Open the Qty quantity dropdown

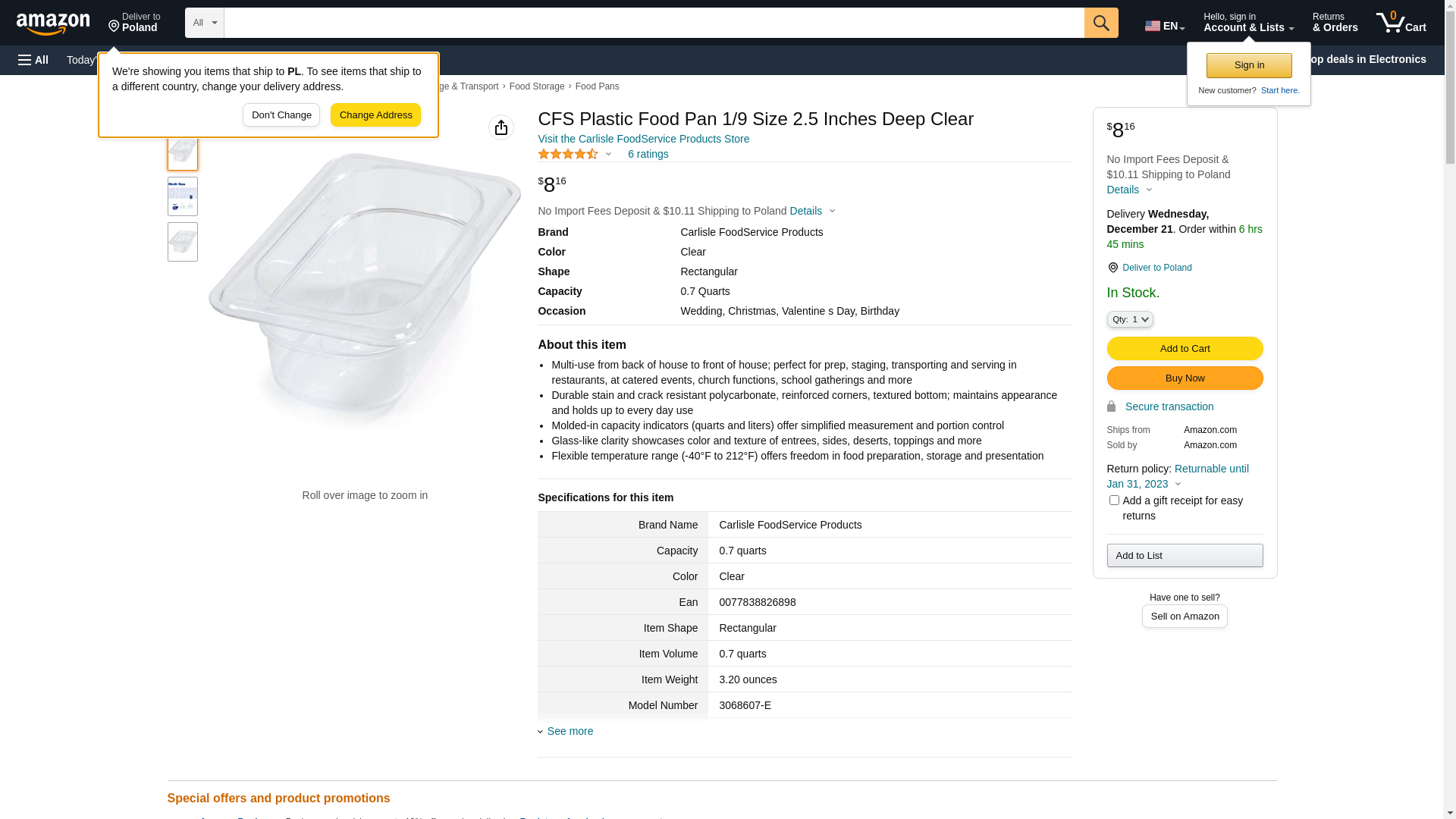[x=1130, y=319]
